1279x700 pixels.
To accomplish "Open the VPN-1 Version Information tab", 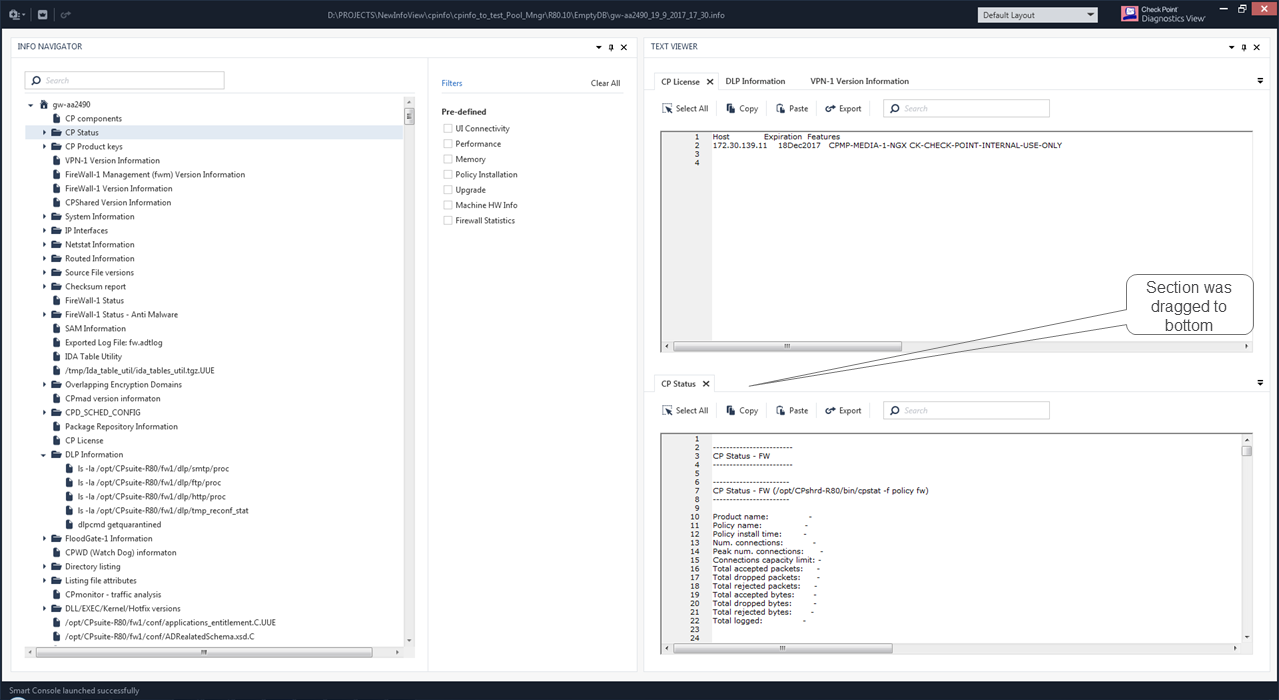I will pyautogui.click(x=859, y=81).
